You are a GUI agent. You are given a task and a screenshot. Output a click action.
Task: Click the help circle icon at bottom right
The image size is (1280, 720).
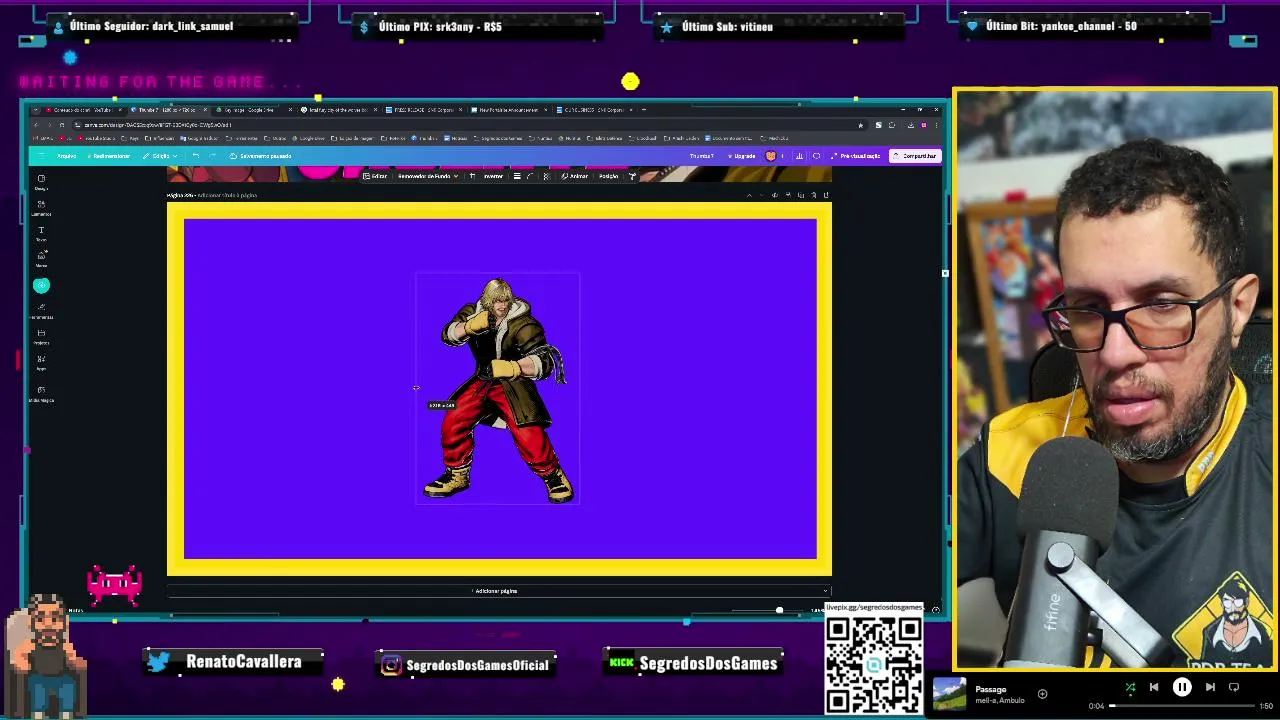pos(935,610)
